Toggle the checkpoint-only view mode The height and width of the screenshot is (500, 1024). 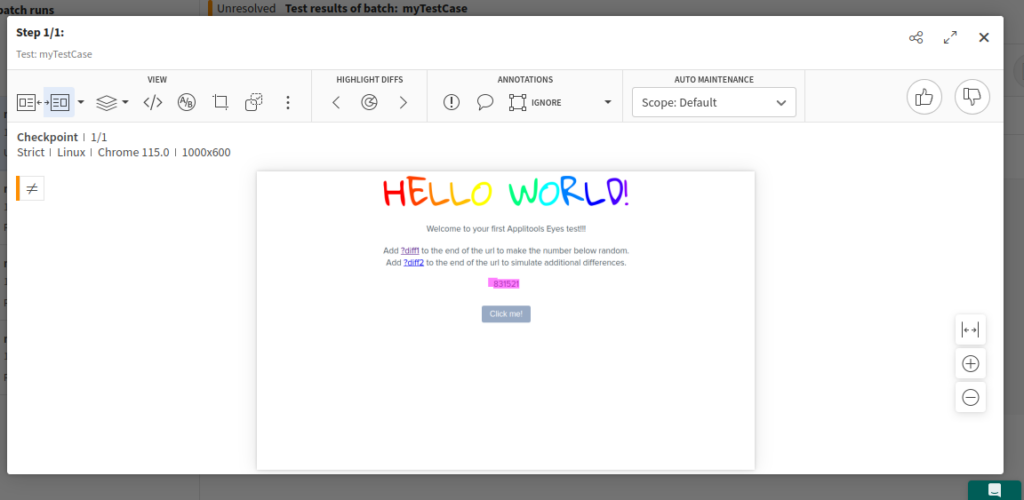tap(59, 102)
